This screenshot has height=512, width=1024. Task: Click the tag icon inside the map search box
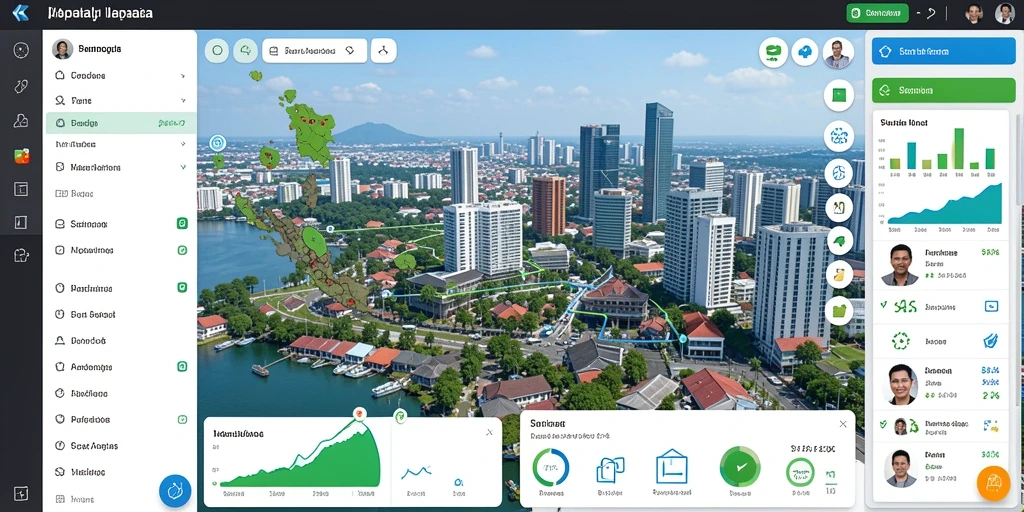(350, 50)
